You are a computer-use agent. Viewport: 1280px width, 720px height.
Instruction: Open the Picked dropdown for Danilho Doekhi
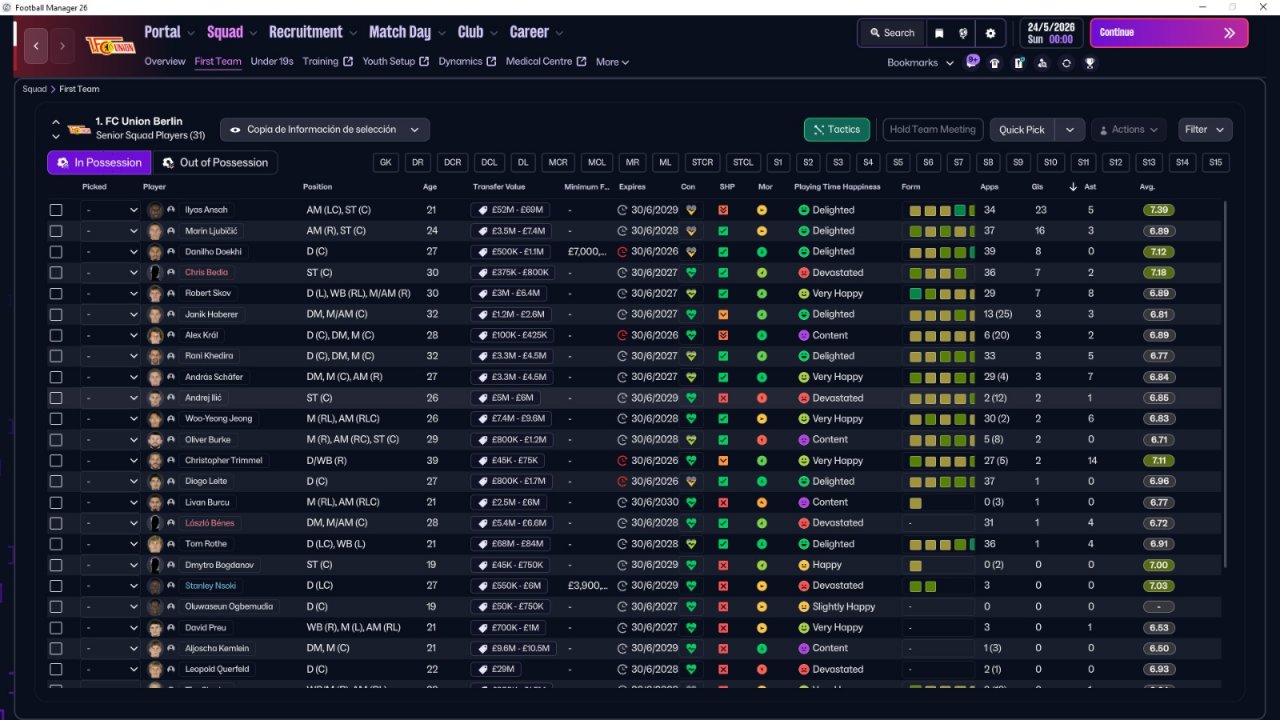coord(111,252)
